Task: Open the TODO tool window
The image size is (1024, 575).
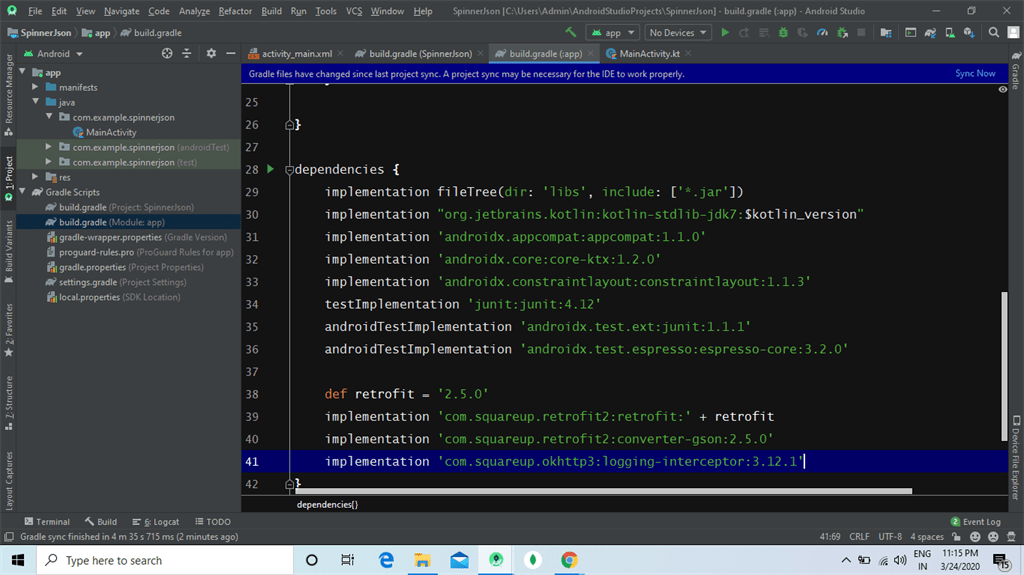Action: pyautogui.click(x=213, y=521)
